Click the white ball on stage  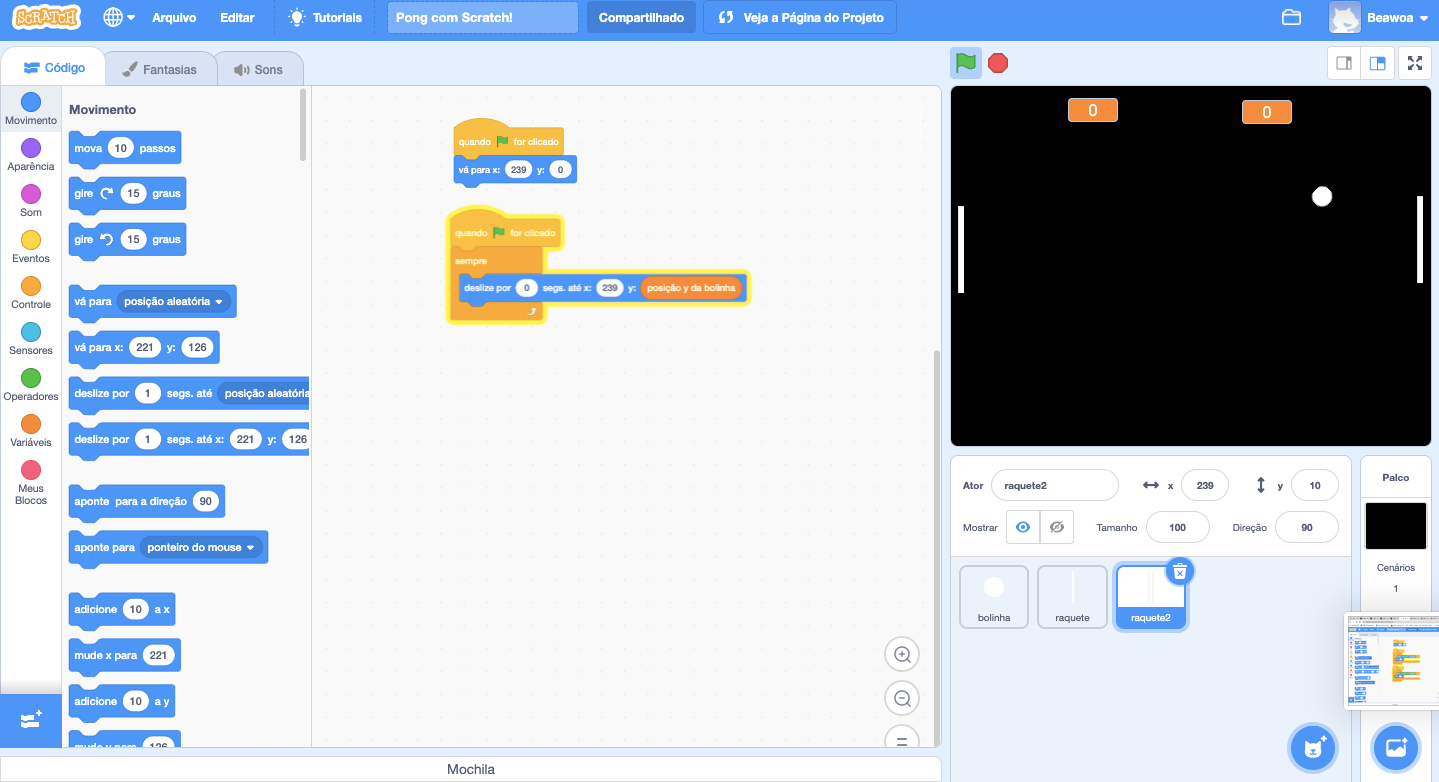[x=1322, y=196]
